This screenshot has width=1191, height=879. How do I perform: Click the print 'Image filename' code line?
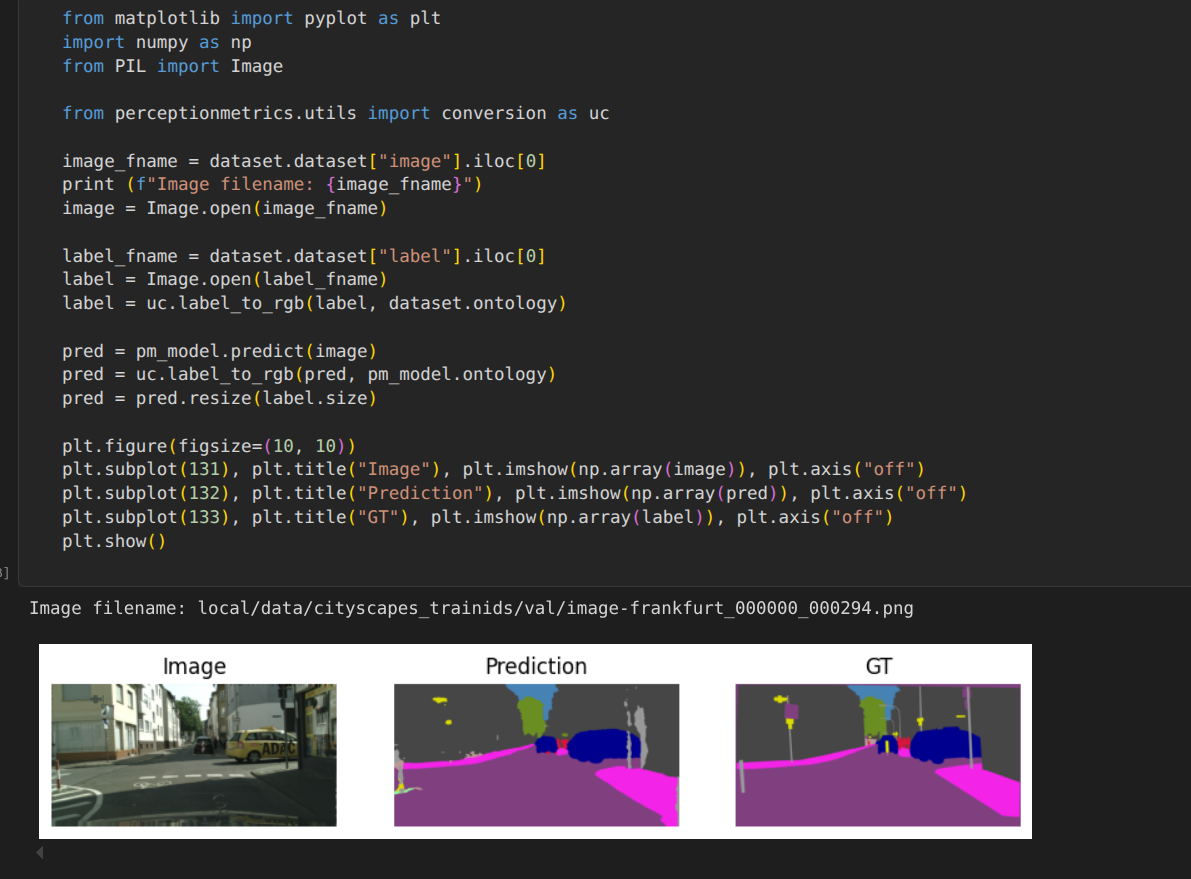(x=272, y=185)
